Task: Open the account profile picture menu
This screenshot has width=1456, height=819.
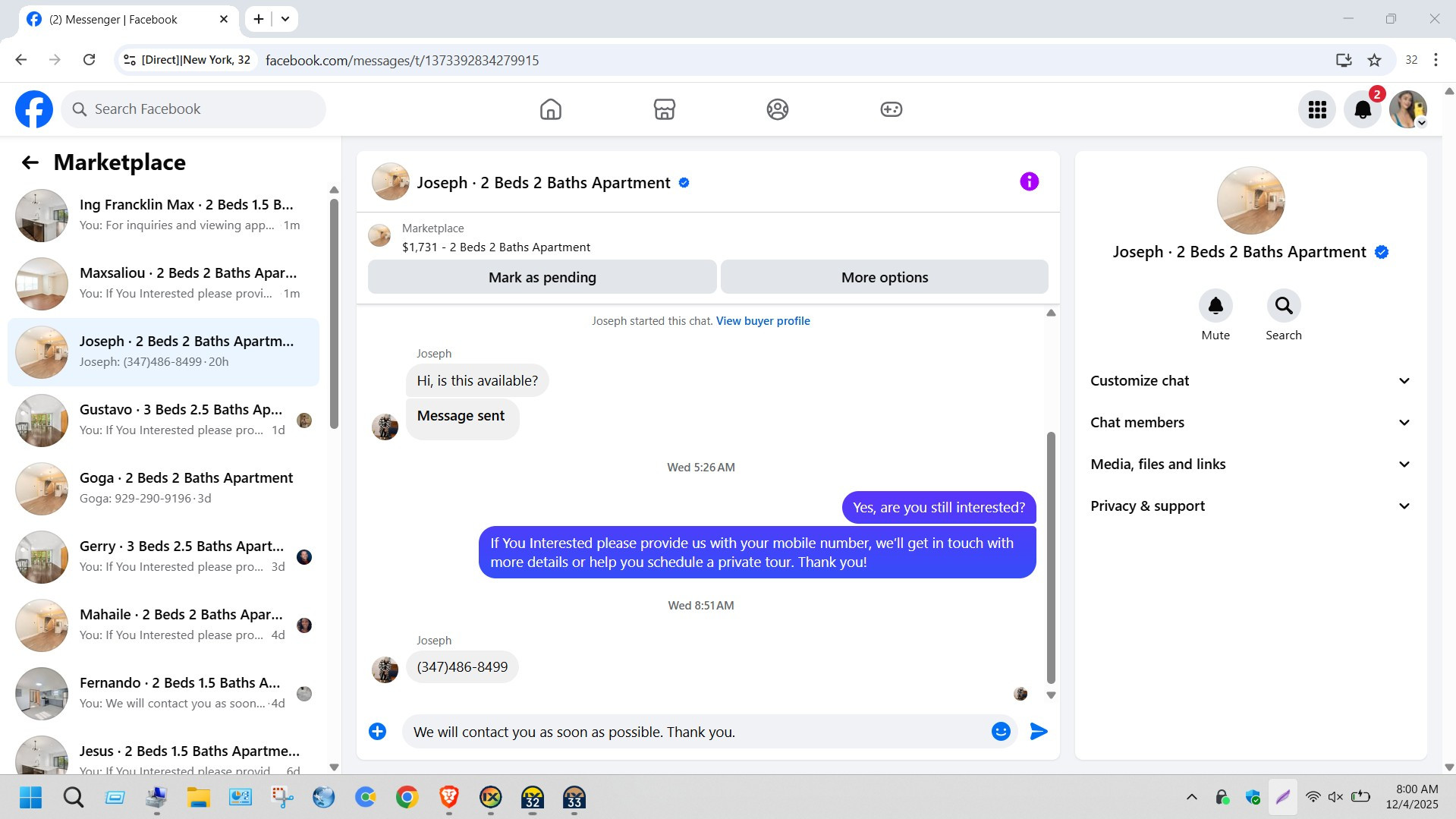Action: pyautogui.click(x=1408, y=109)
